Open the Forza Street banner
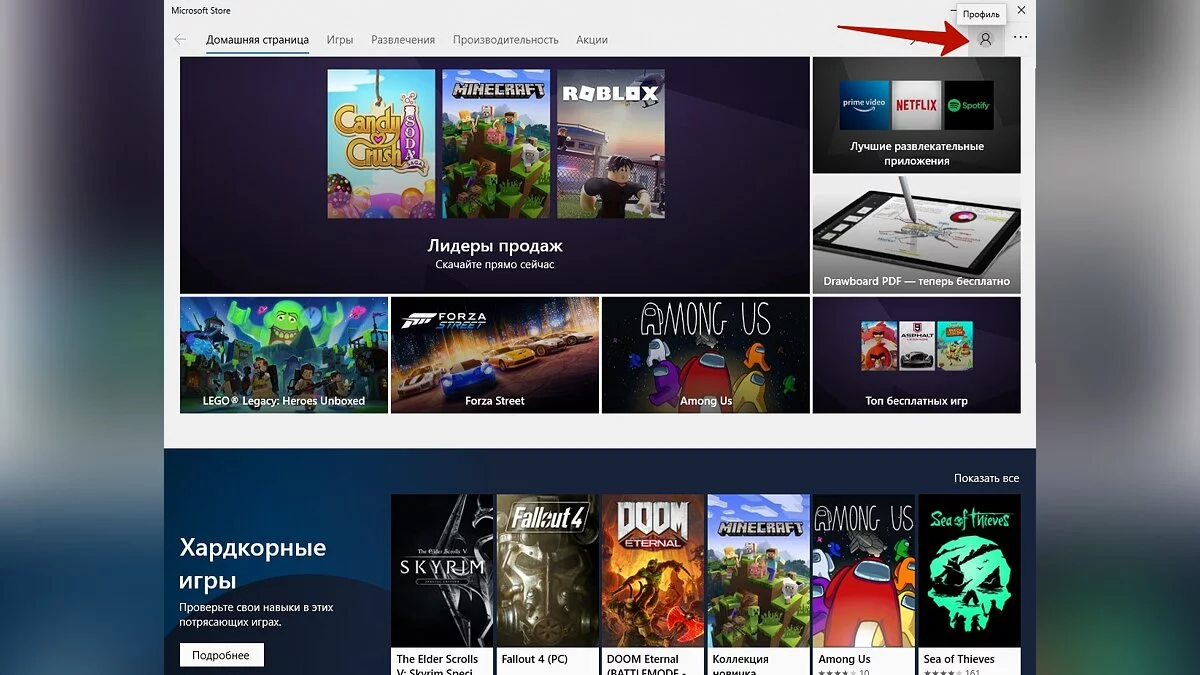 click(495, 355)
